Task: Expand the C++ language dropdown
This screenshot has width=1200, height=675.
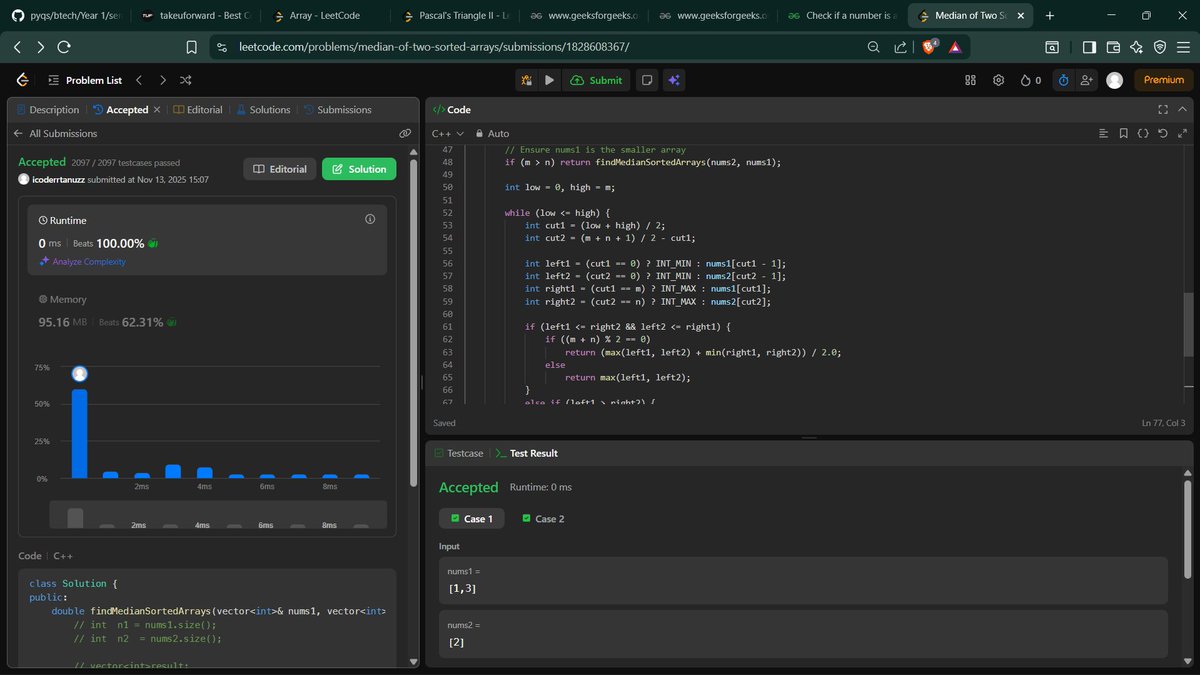Action: coord(447,133)
